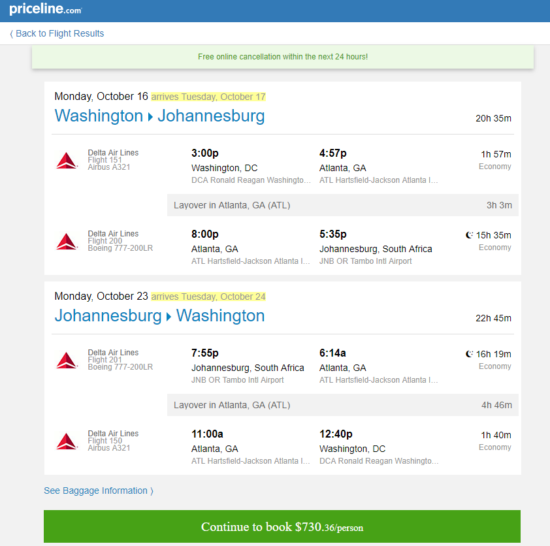The image size is (550, 546).
Task: Click Delta logo for Flight 200
Action: pos(66,242)
